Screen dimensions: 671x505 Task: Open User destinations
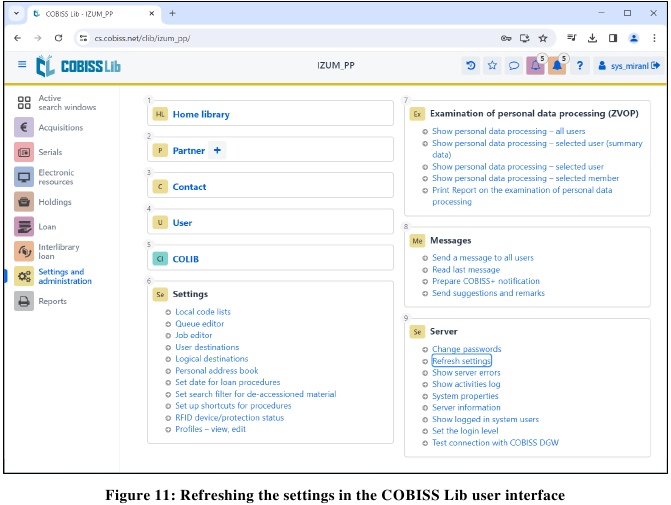pos(207,347)
